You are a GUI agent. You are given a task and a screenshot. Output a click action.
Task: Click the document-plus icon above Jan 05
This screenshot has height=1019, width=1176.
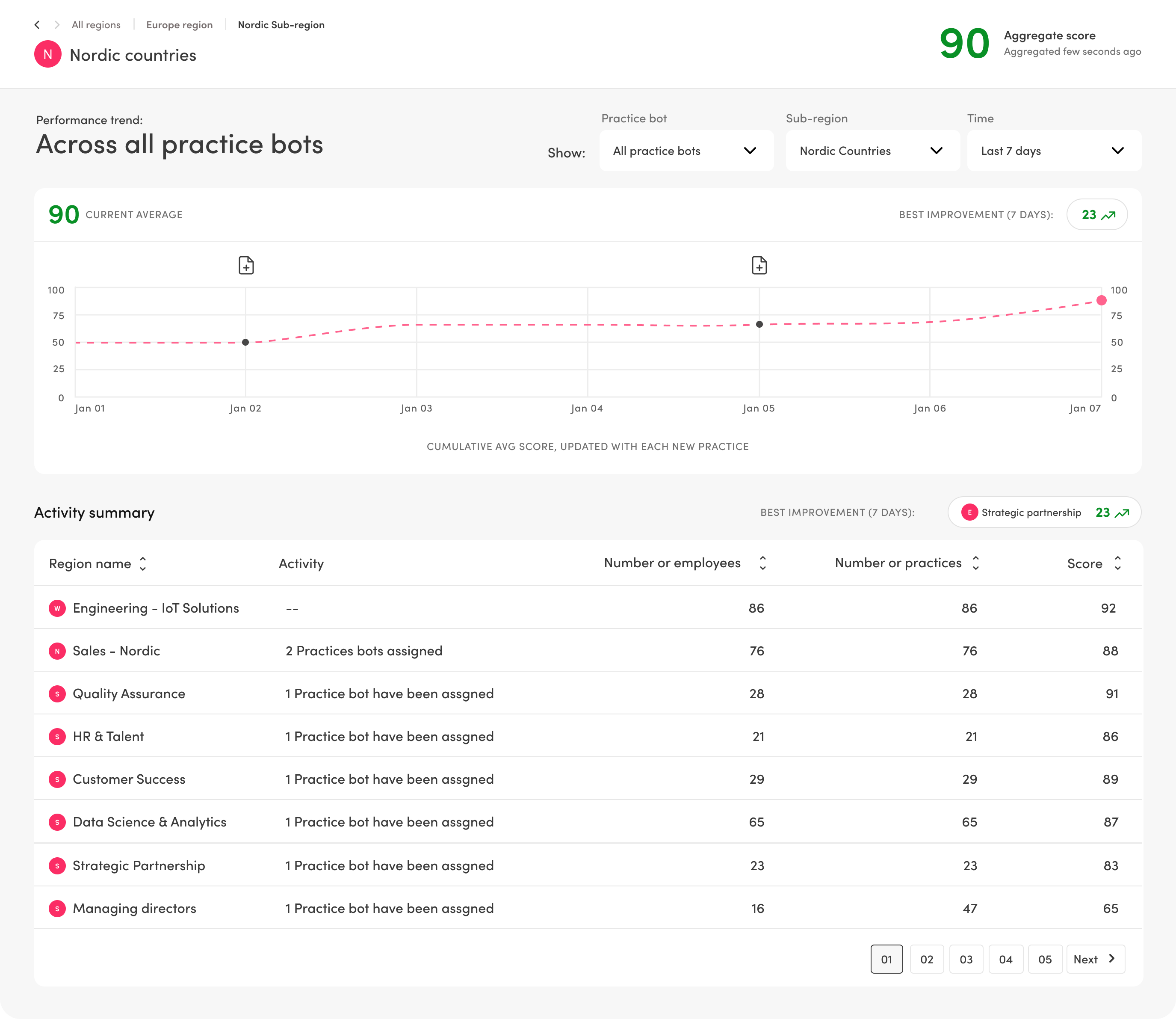tap(759, 265)
